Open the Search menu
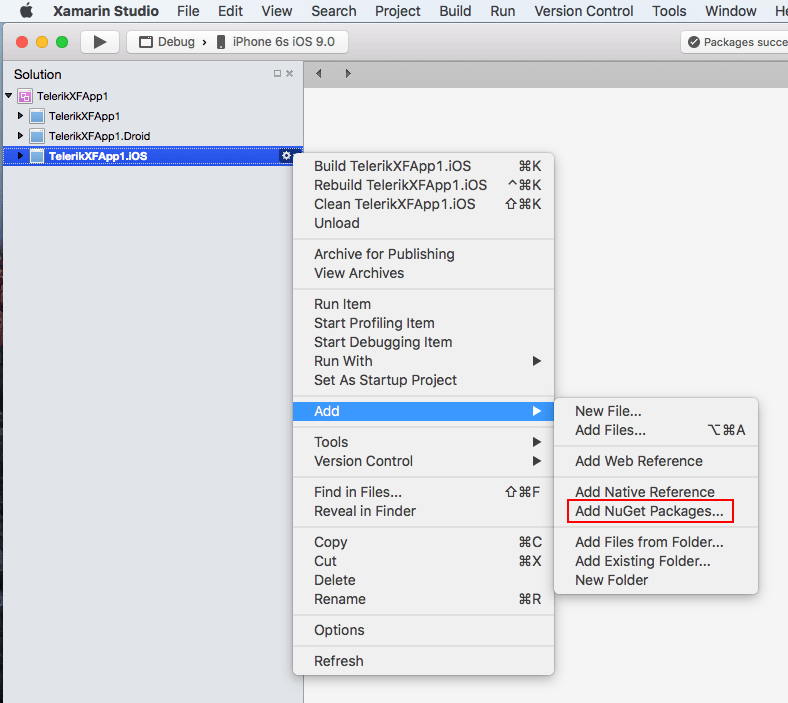This screenshot has height=703, width=788. pyautogui.click(x=334, y=11)
